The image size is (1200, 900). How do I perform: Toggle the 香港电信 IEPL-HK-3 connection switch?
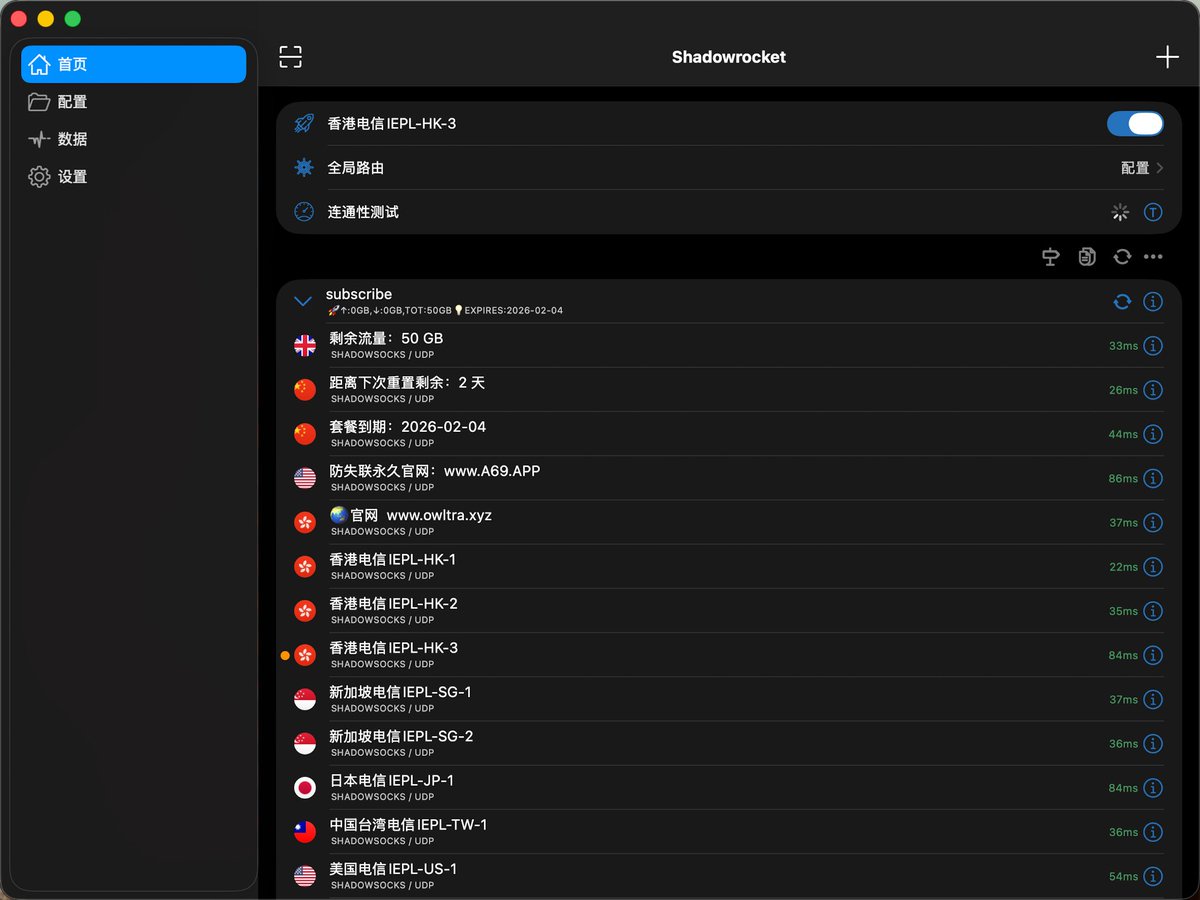pos(1135,124)
